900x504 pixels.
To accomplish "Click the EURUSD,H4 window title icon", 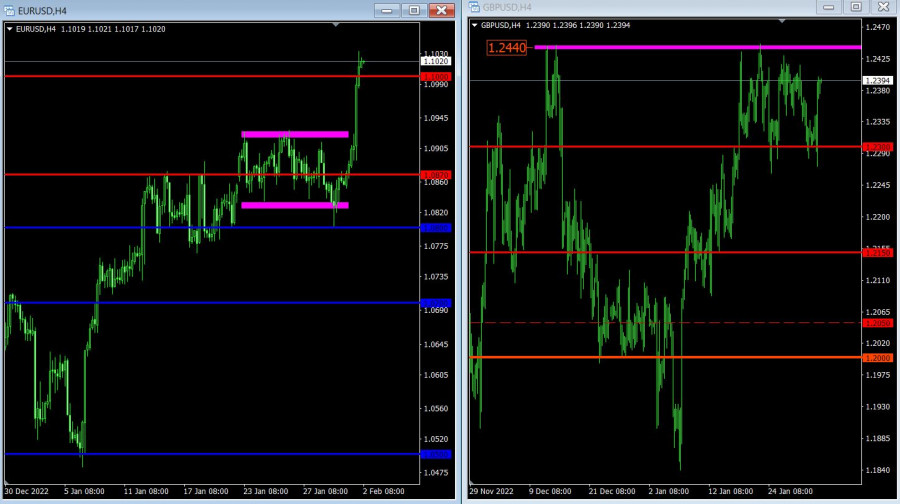I will click(x=9, y=11).
